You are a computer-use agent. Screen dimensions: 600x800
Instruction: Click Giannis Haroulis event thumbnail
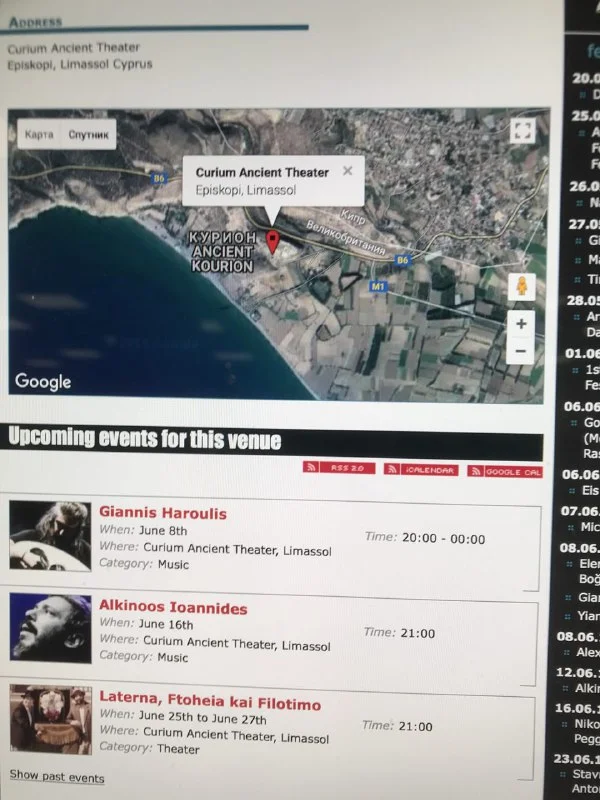click(x=50, y=535)
